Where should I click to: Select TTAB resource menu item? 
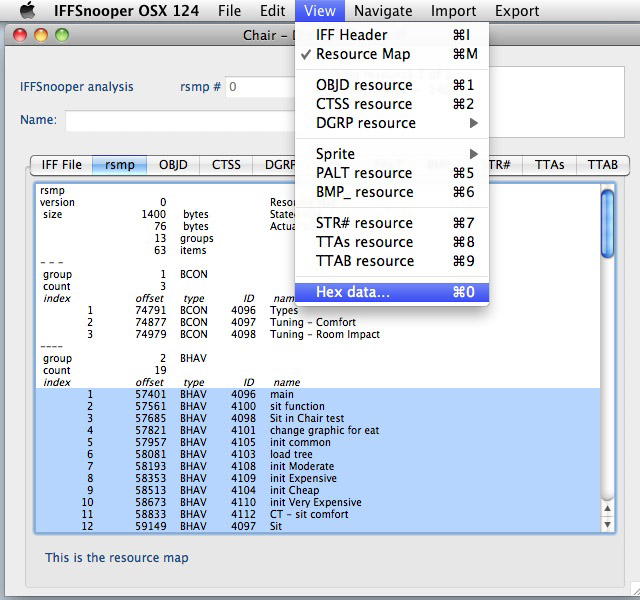[x=392, y=261]
